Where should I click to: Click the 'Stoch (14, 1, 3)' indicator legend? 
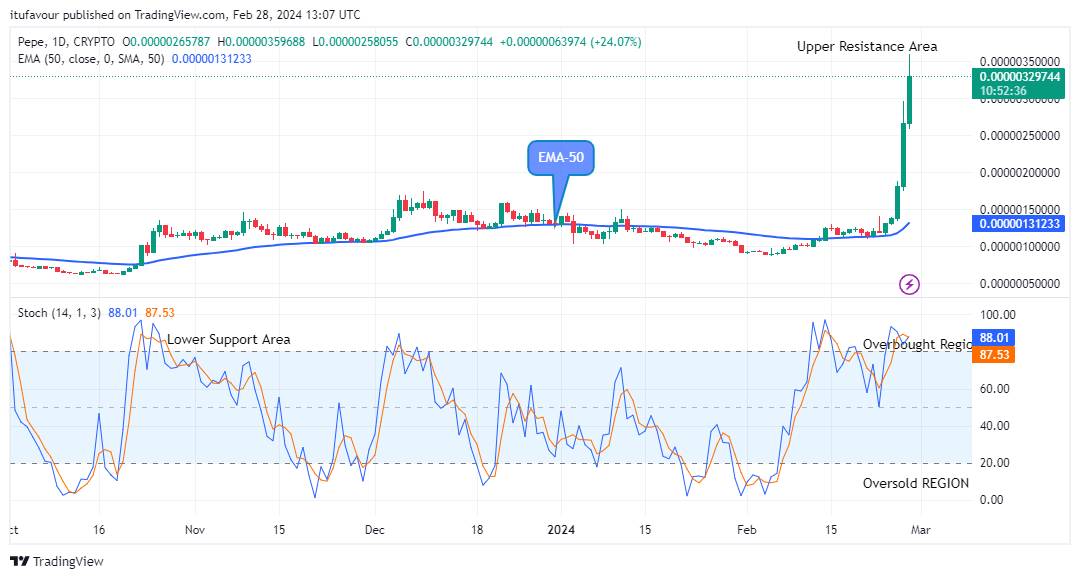(x=59, y=313)
